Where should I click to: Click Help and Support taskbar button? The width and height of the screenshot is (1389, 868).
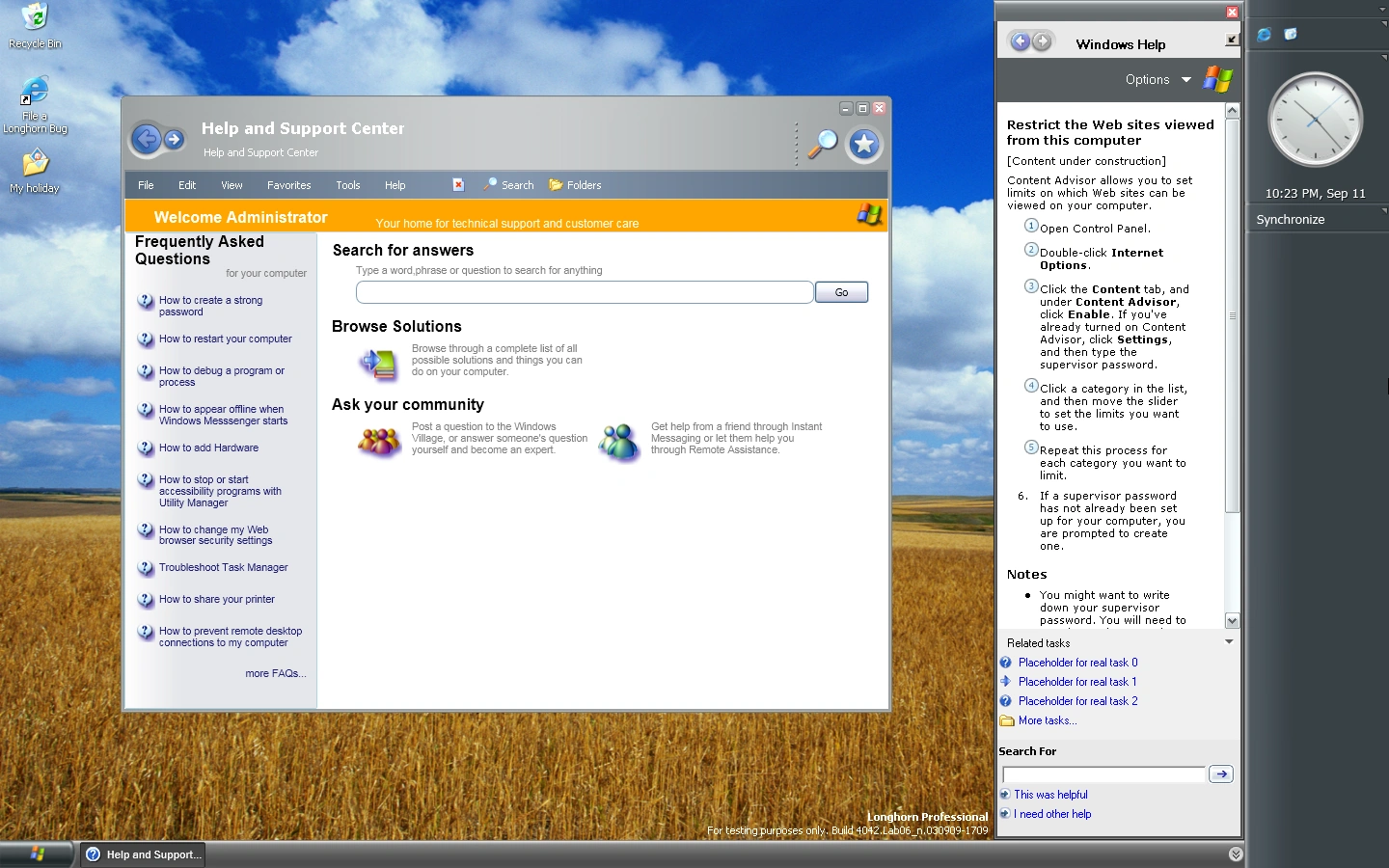(x=143, y=854)
